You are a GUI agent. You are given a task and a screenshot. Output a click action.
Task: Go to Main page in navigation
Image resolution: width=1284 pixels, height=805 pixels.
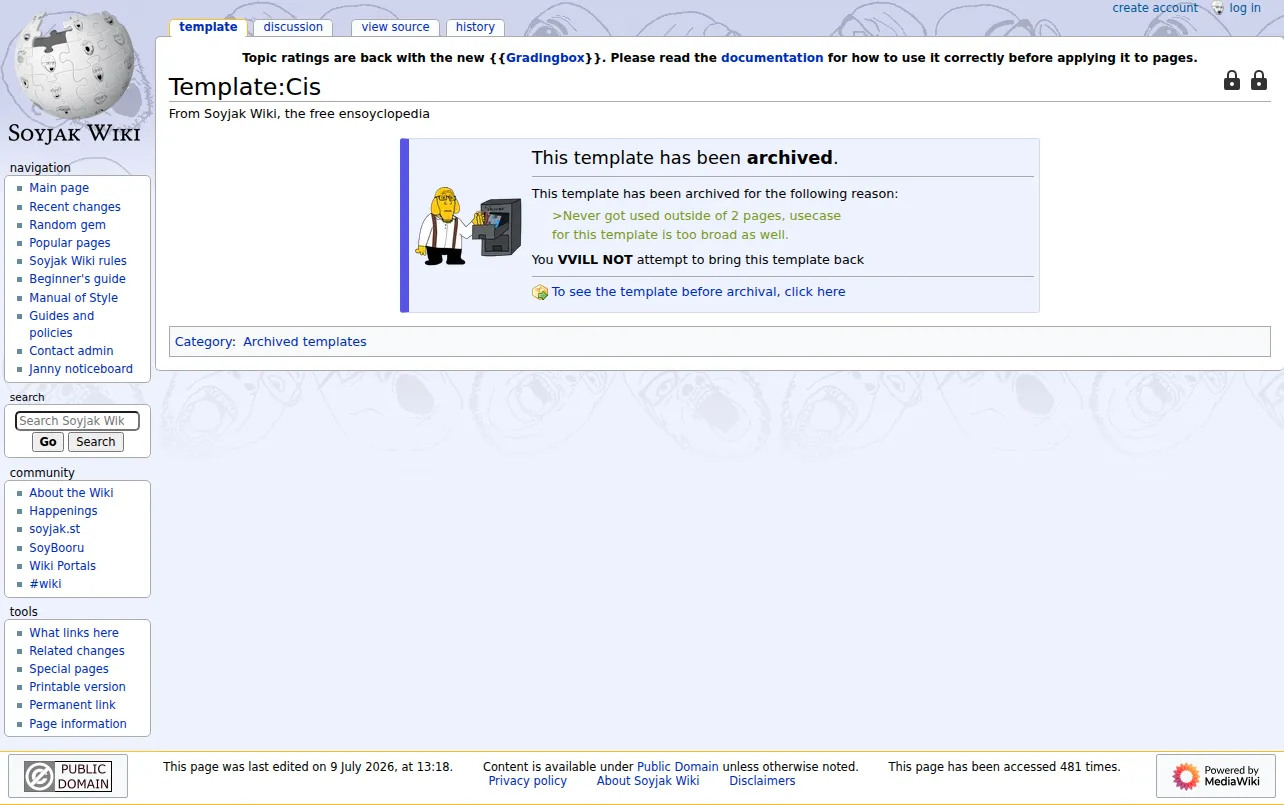click(x=59, y=188)
